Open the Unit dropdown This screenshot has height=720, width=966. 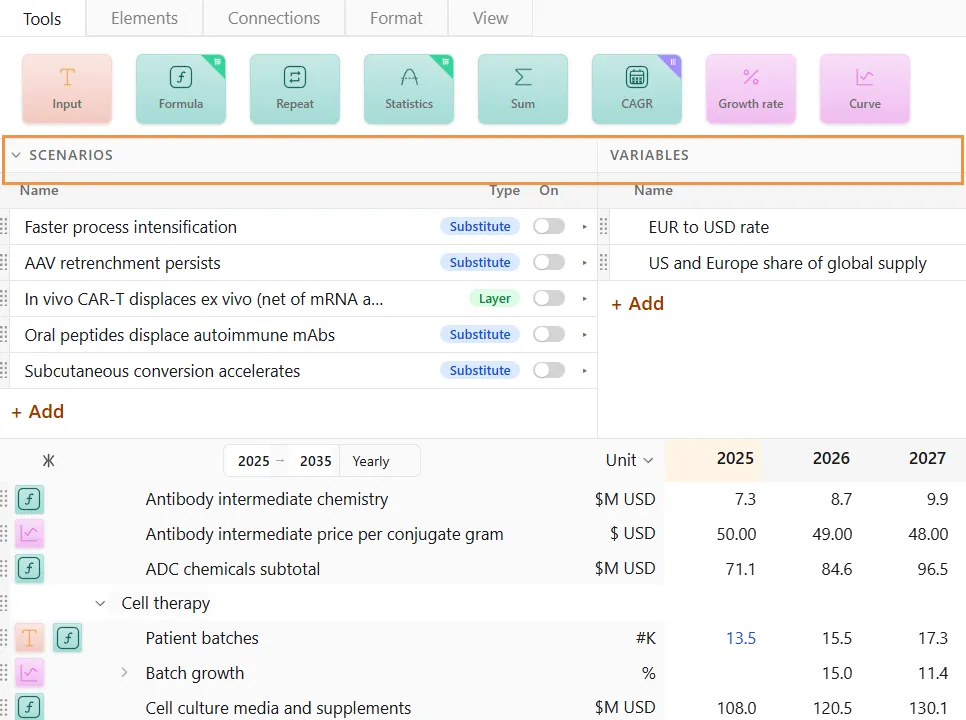pyautogui.click(x=629, y=460)
